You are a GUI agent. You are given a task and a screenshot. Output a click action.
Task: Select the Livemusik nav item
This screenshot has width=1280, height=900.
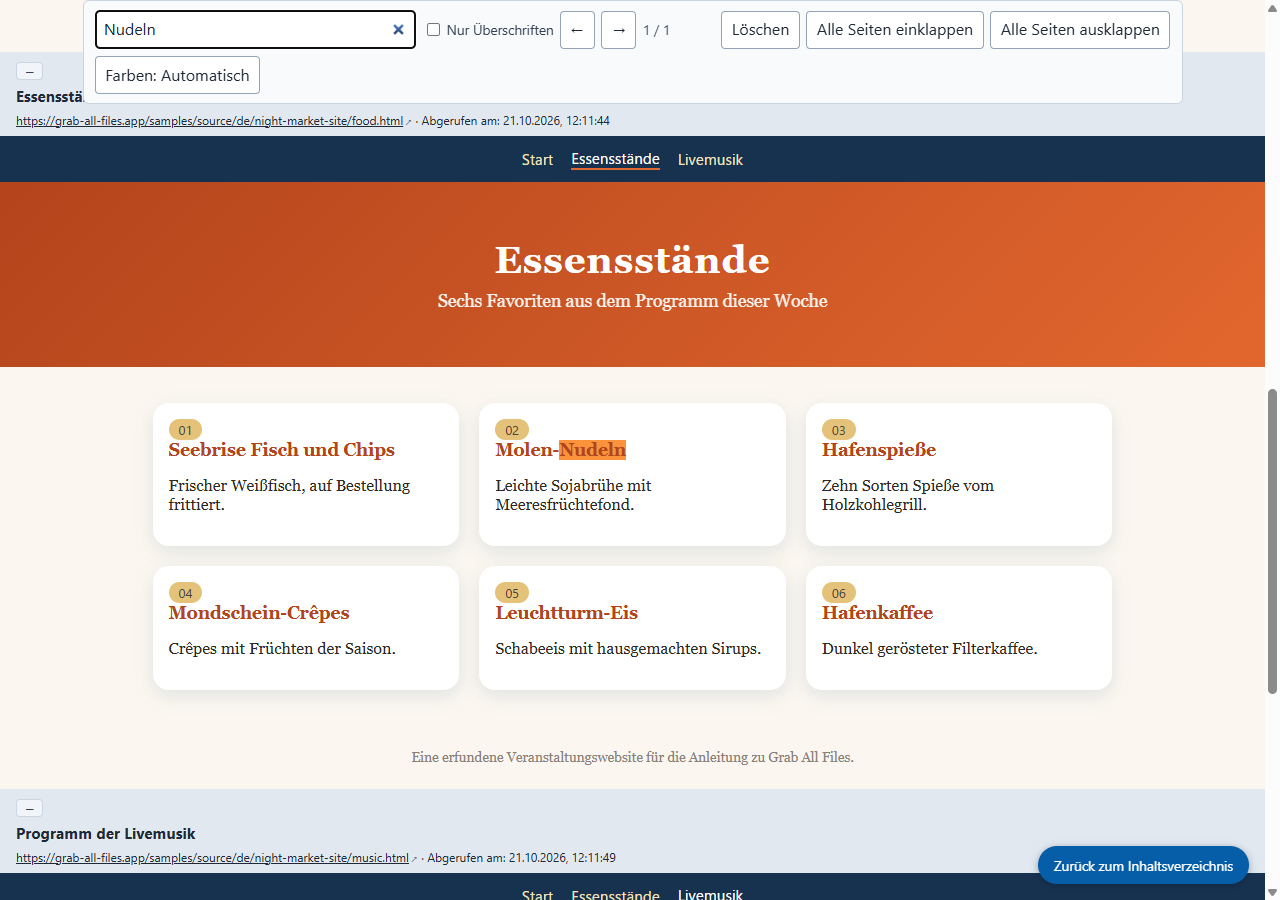tap(710, 160)
